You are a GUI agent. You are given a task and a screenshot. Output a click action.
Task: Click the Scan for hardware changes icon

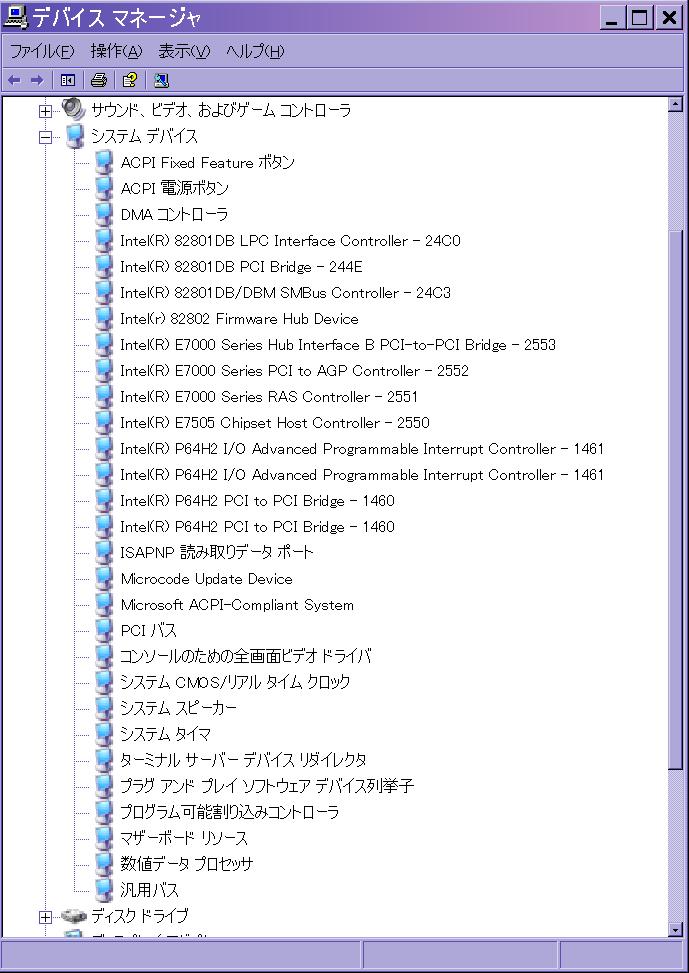(x=161, y=80)
